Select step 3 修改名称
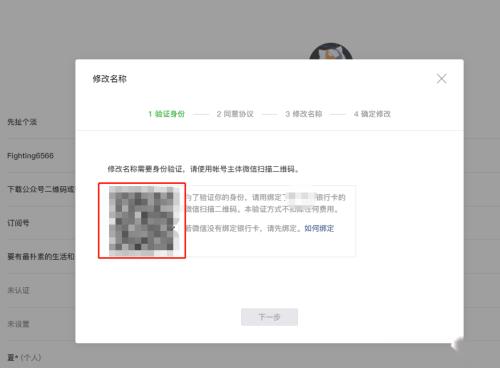 coord(304,114)
